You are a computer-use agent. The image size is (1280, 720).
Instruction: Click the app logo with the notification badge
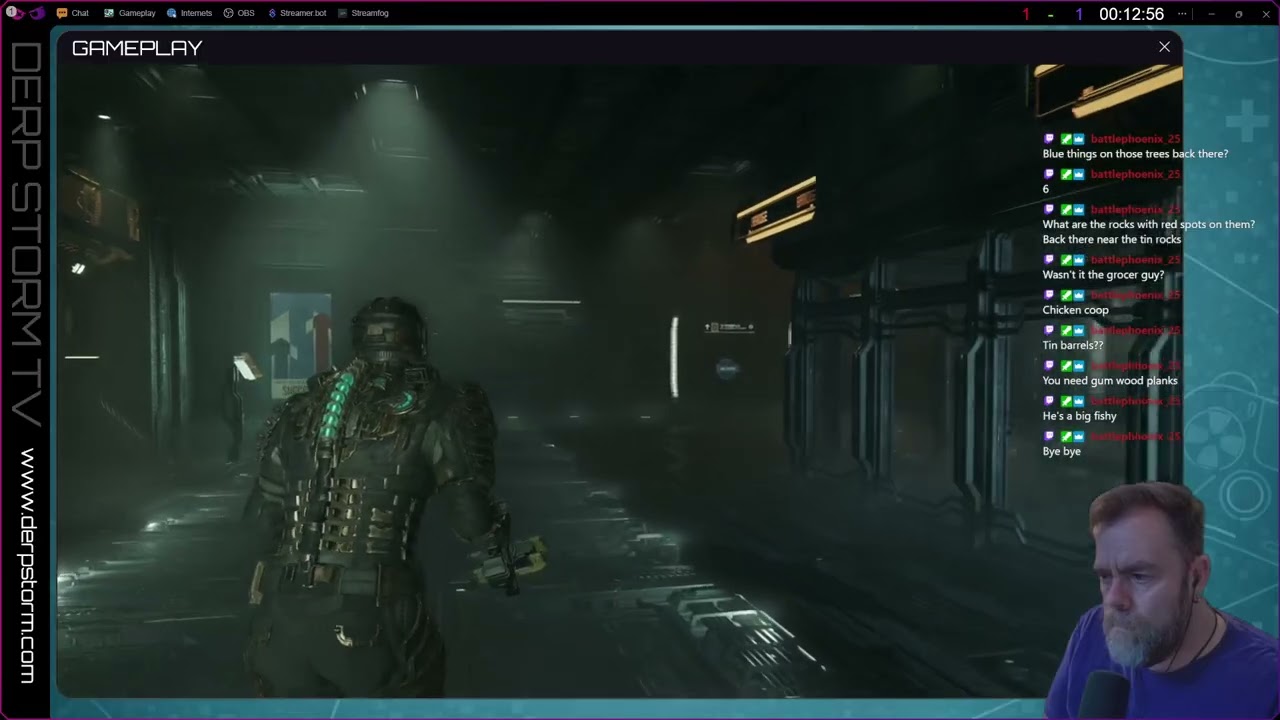[x=14, y=13]
